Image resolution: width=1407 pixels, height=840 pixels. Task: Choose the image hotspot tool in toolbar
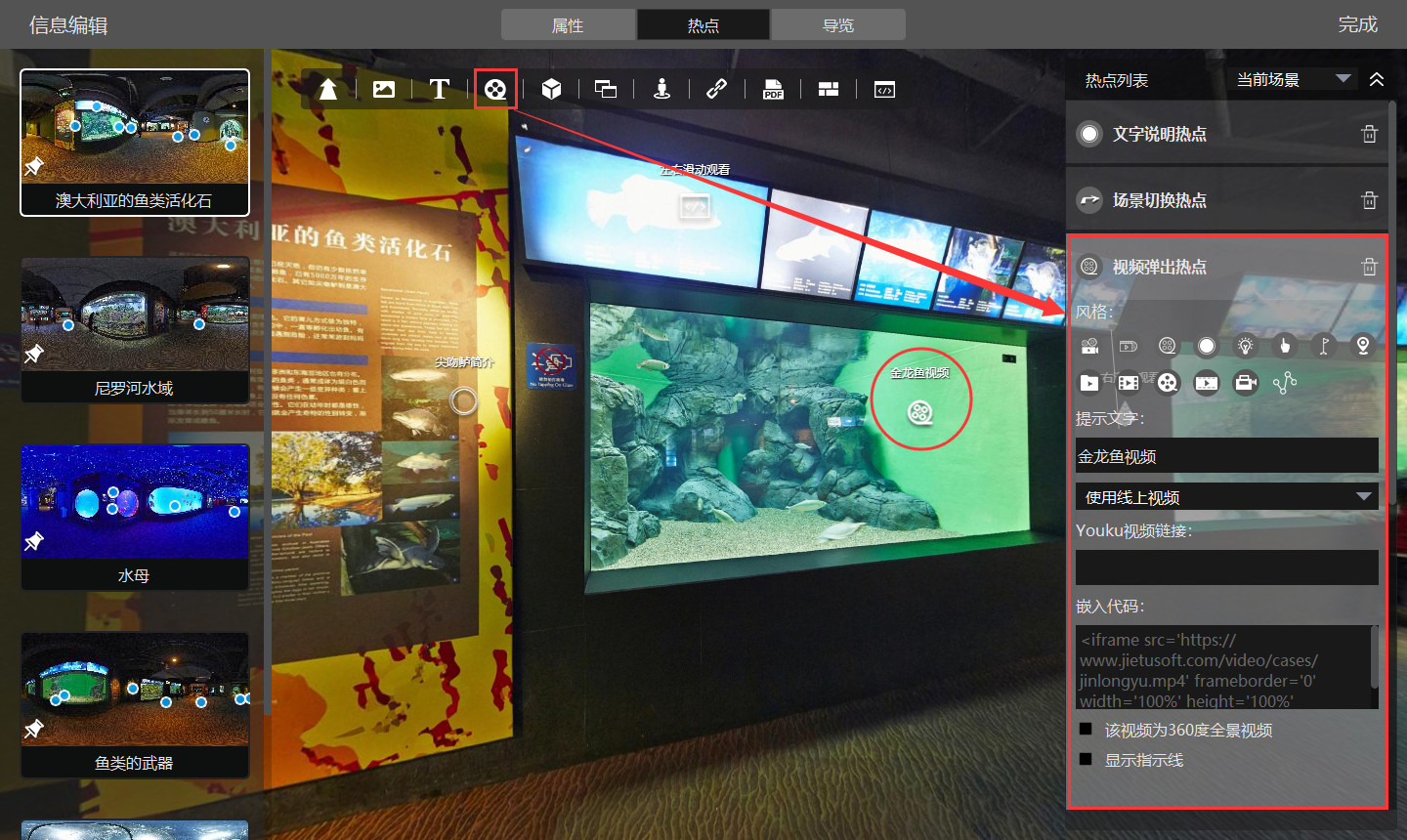point(384,90)
